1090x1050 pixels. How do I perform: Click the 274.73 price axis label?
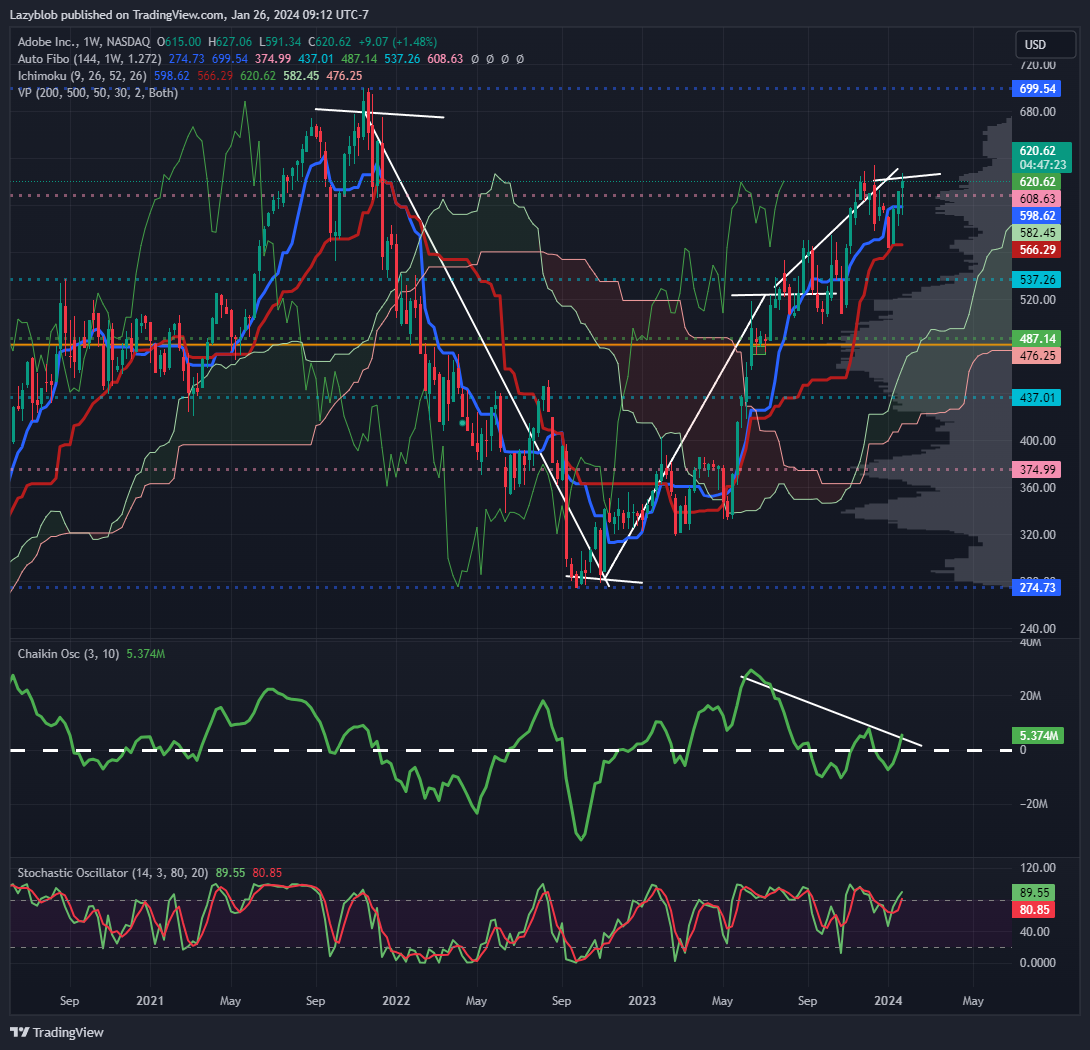(1036, 588)
